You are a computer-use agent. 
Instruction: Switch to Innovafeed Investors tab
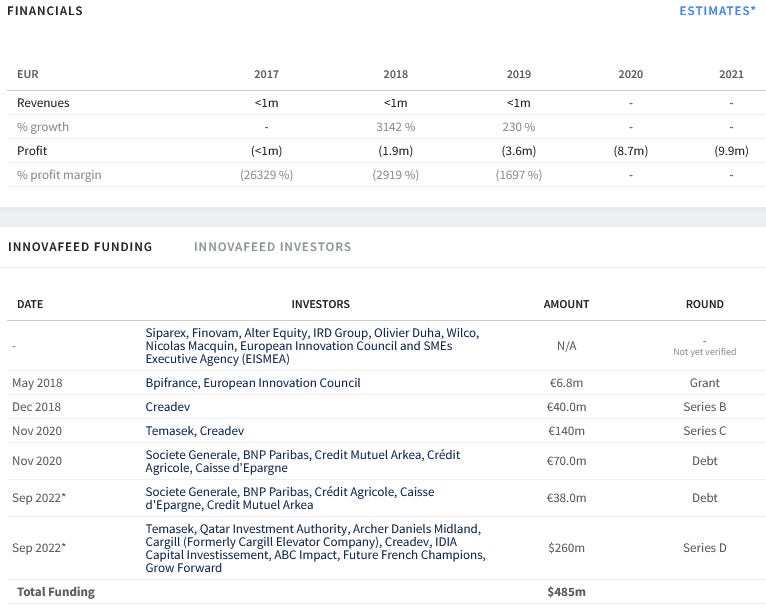coord(273,247)
